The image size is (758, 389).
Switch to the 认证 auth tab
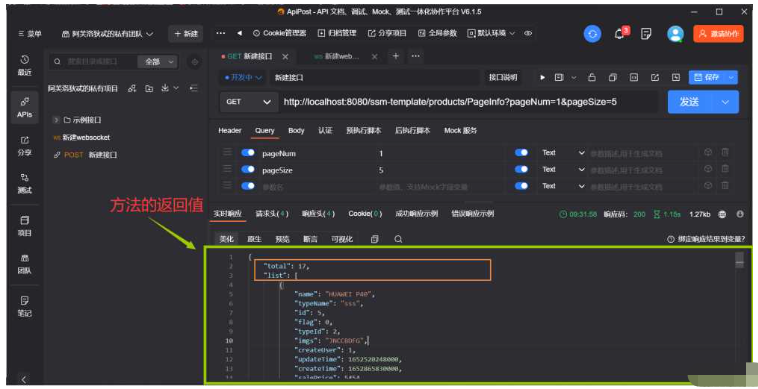tap(325, 130)
